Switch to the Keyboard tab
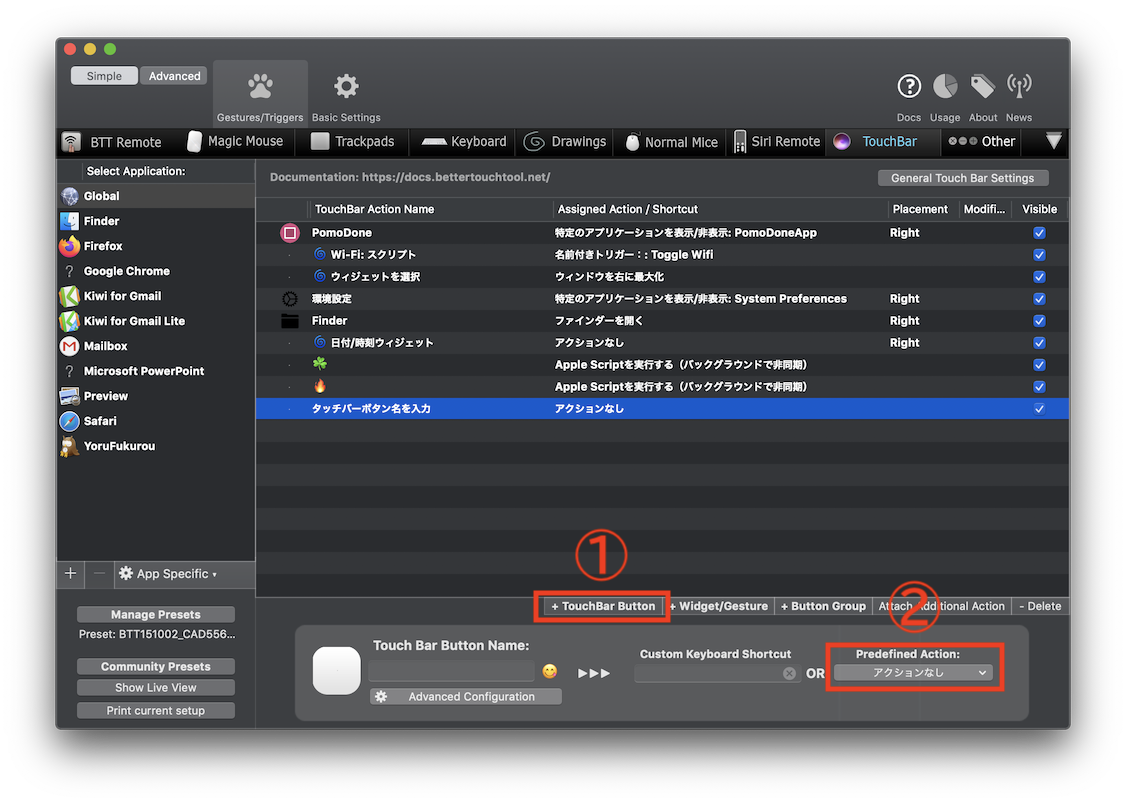Image resolution: width=1126 pixels, height=803 pixels. point(464,142)
